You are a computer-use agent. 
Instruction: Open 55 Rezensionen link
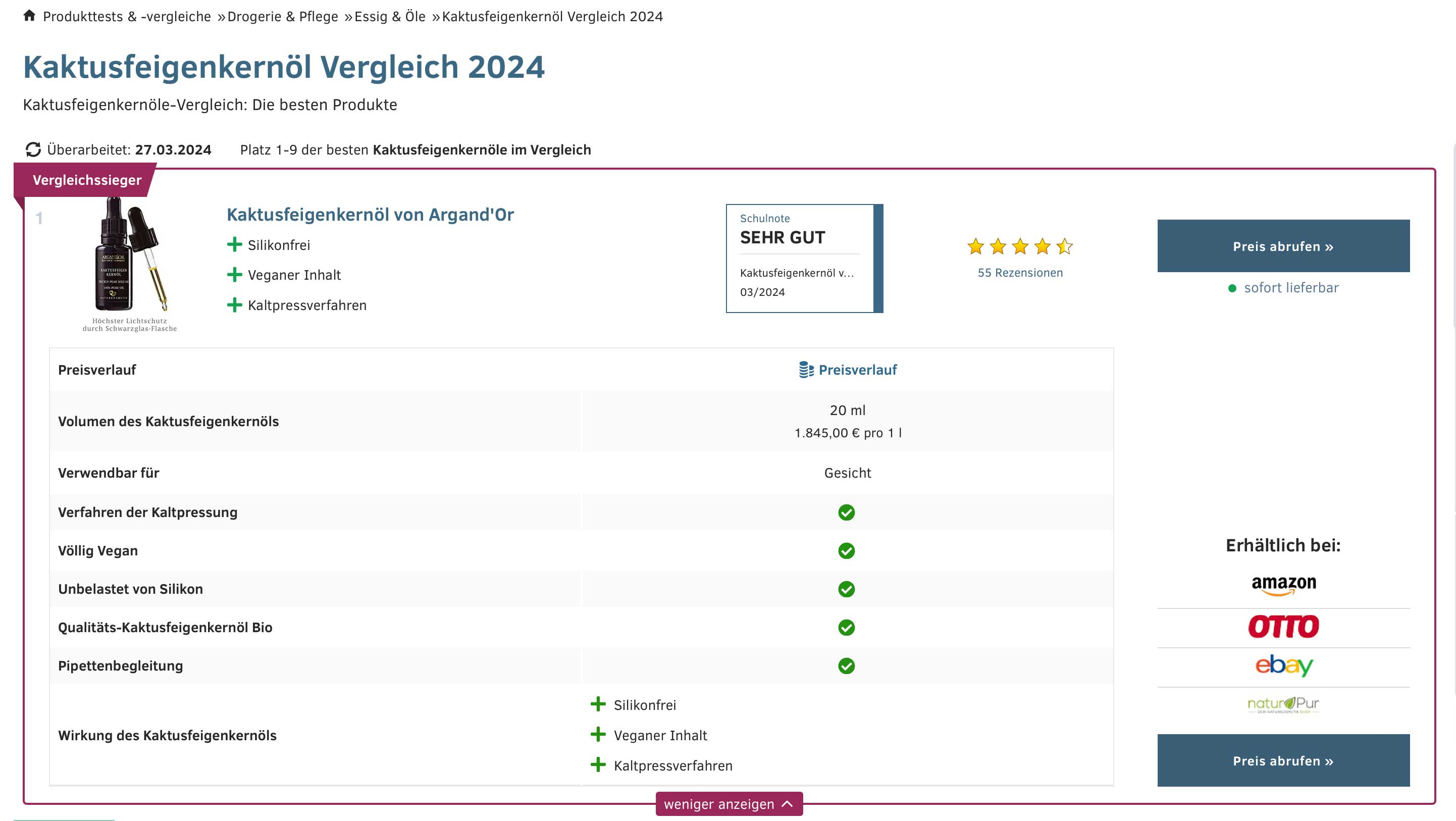(x=1020, y=273)
